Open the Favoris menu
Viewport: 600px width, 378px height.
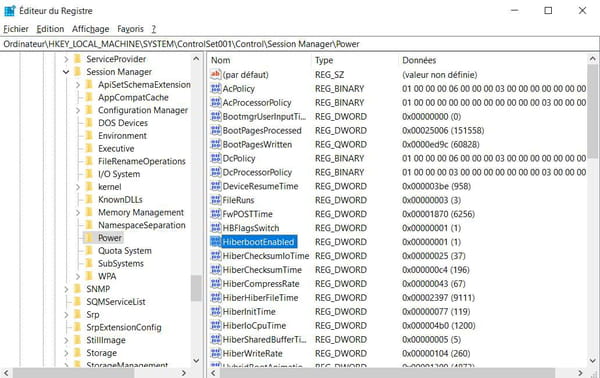[x=130, y=29]
